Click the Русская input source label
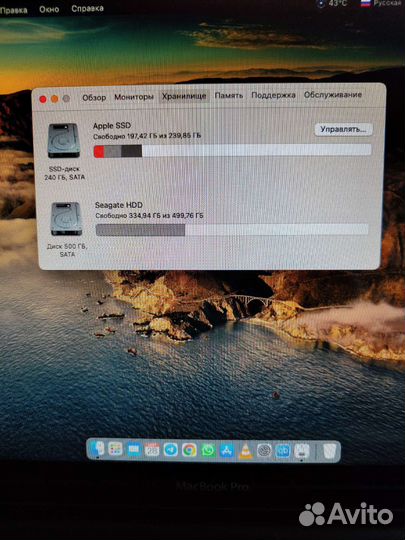This screenshot has width=405, height=540. tap(388, 3)
